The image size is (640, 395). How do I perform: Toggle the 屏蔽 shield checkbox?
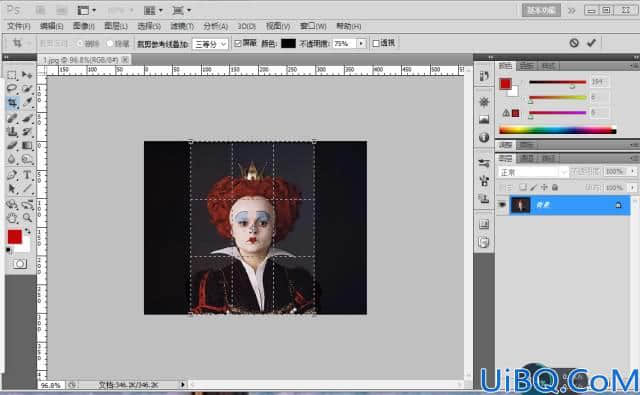(x=238, y=43)
